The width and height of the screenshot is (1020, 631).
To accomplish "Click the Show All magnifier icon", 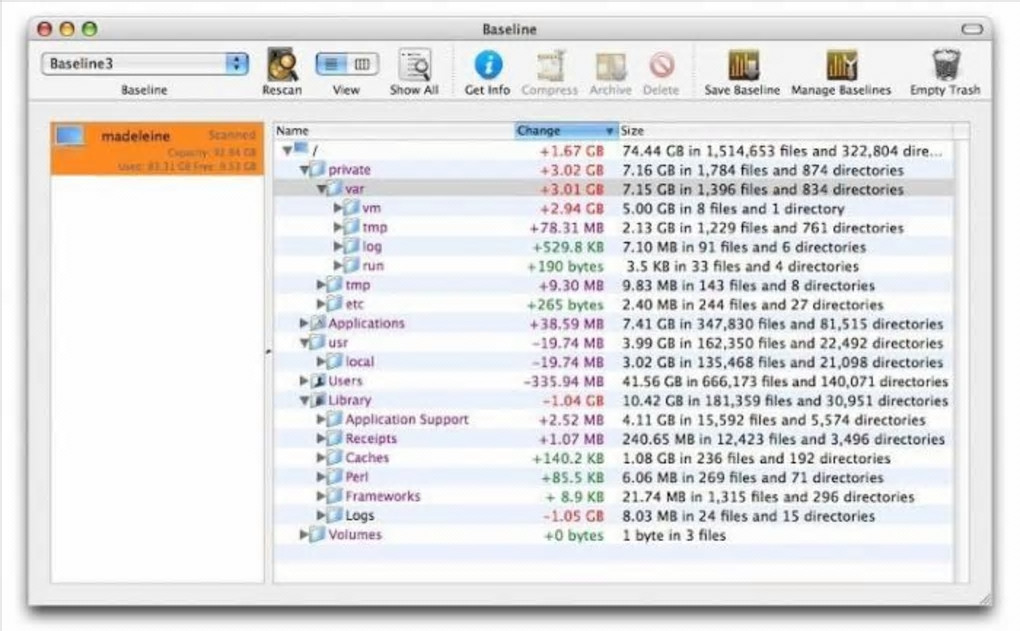I will tap(414, 65).
